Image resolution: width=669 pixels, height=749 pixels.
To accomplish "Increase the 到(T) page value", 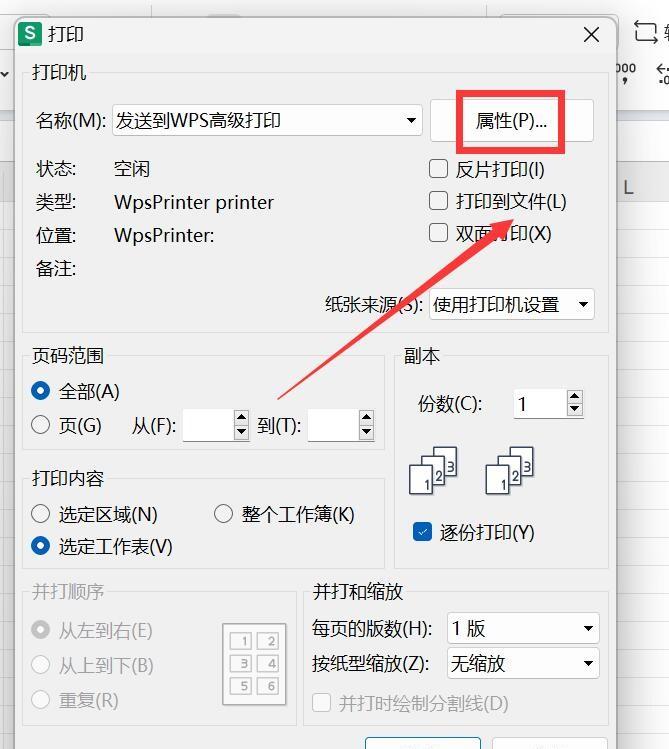I will [x=367, y=417].
